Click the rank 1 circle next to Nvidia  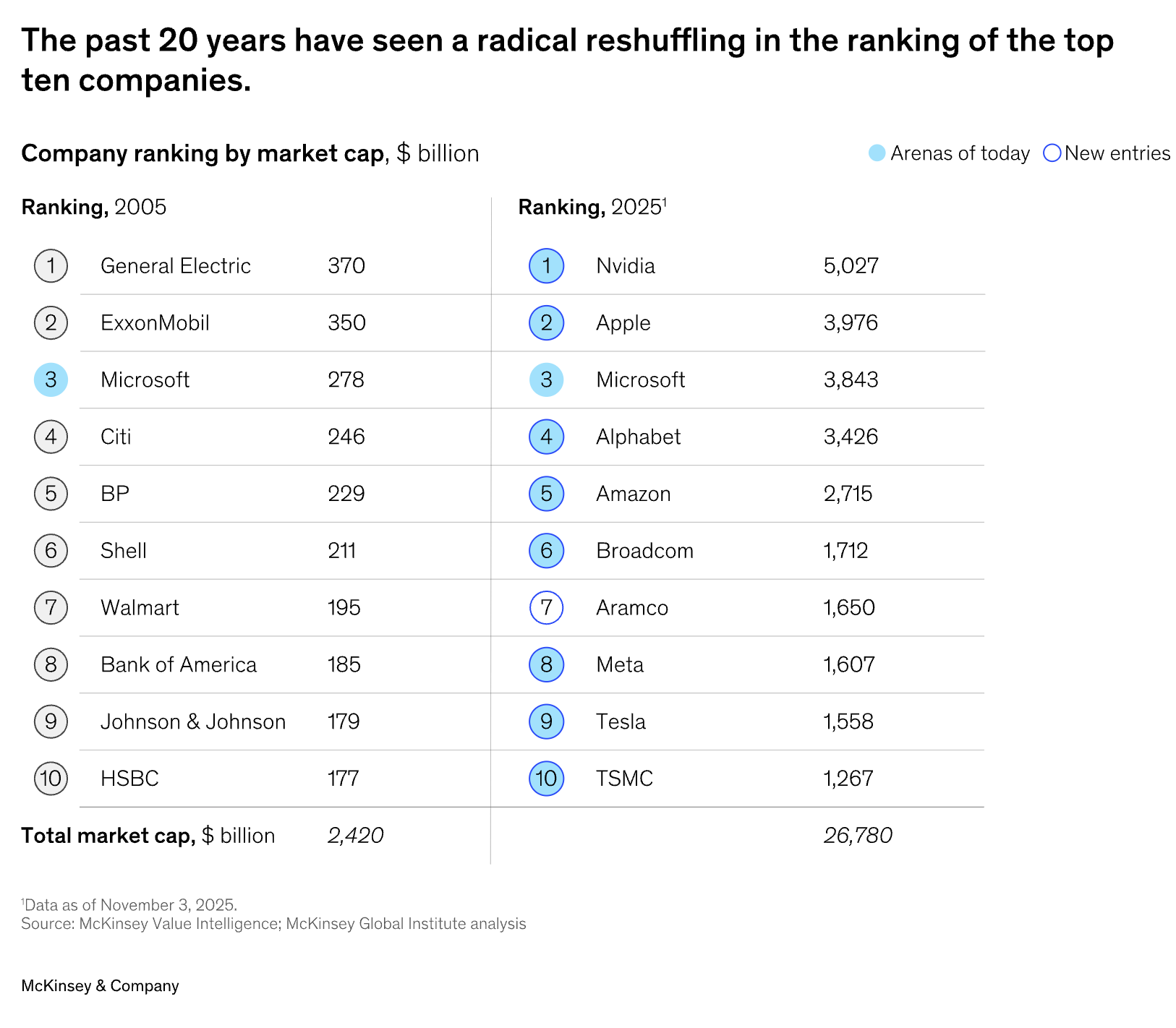coord(546,266)
